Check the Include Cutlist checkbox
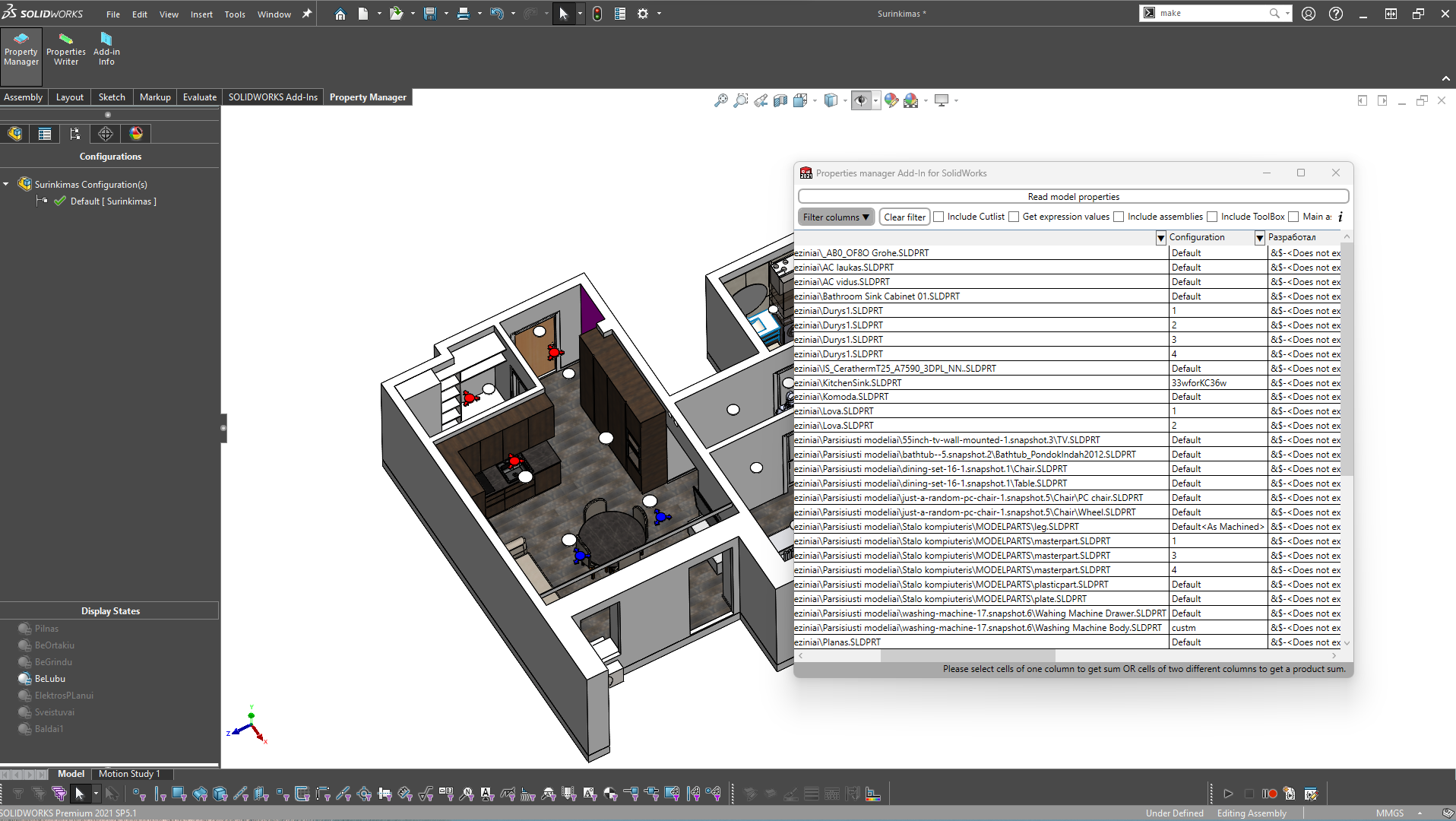 938,217
